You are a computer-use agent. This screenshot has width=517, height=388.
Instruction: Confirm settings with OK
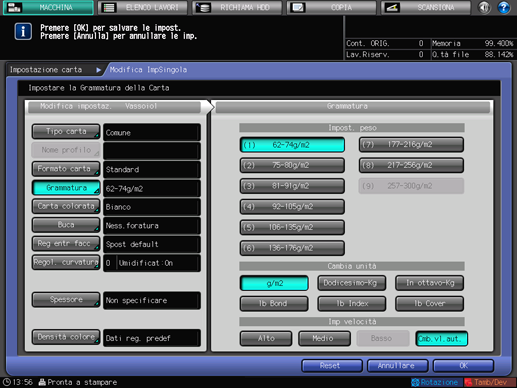click(463, 366)
